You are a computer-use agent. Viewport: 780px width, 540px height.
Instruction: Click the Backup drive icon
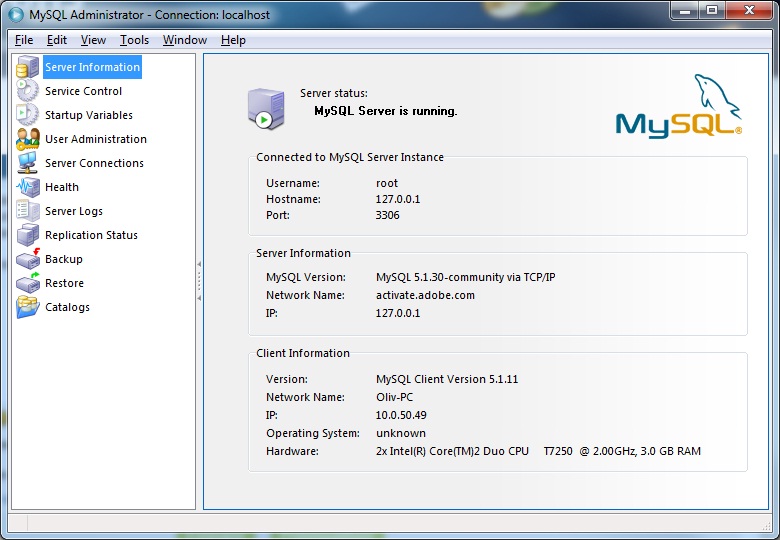pyautogui.click(x=27, y=259)
